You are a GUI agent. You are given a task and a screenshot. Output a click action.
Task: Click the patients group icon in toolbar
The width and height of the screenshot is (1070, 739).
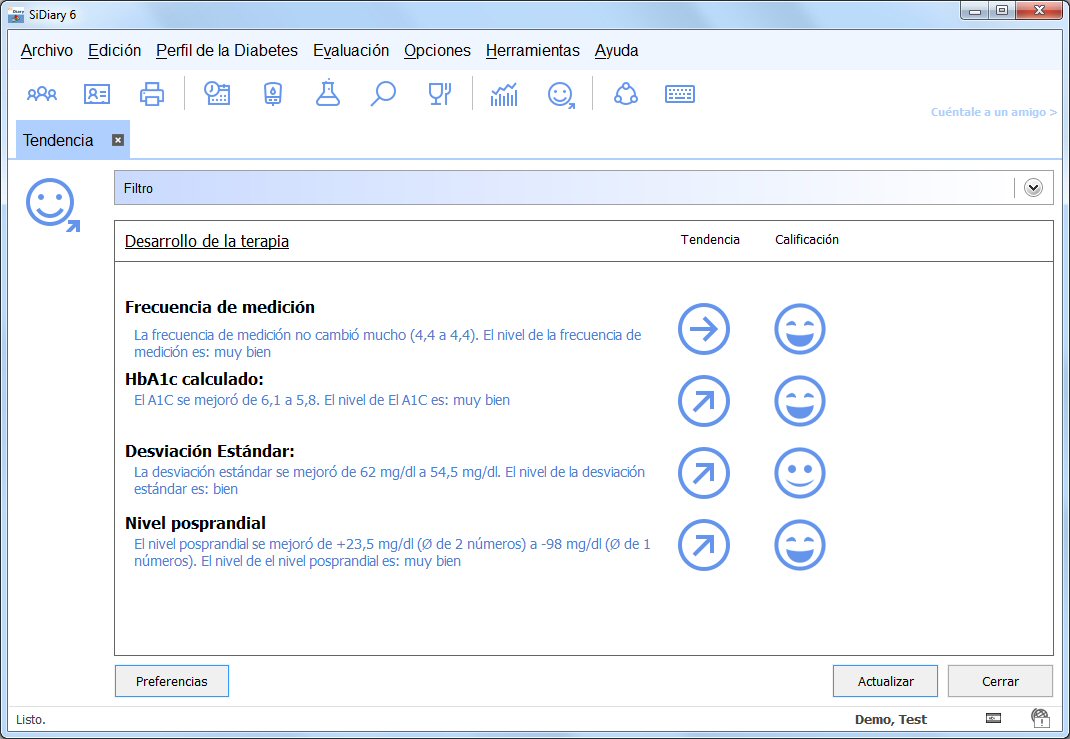[42, 95]
